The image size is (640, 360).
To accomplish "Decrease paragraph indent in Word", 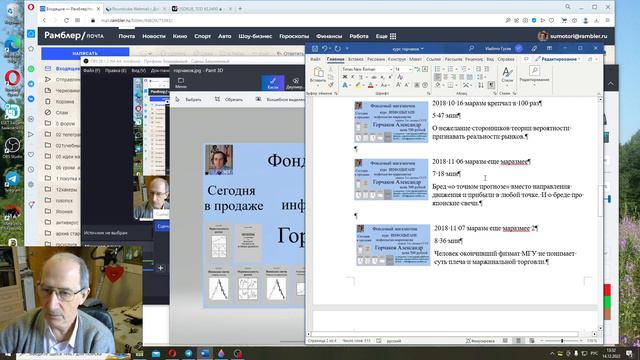I will click(478, 69).
